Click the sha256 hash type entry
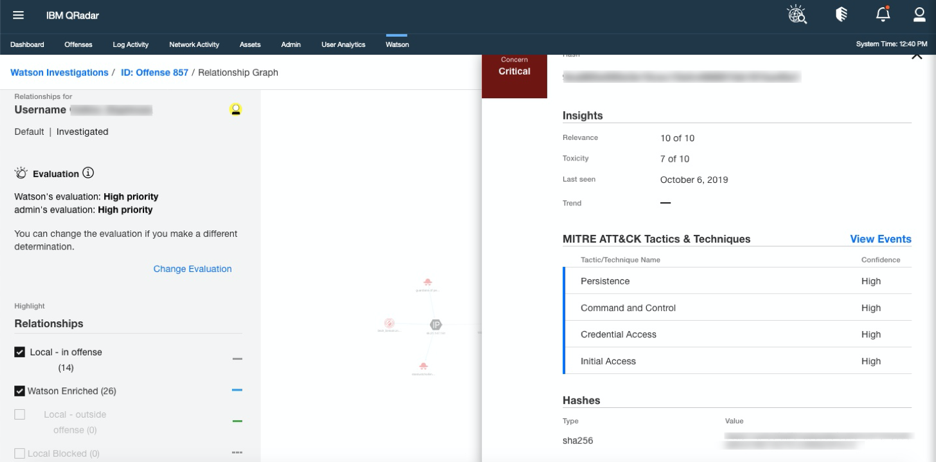The image size is (936, 462). [578, 441]
